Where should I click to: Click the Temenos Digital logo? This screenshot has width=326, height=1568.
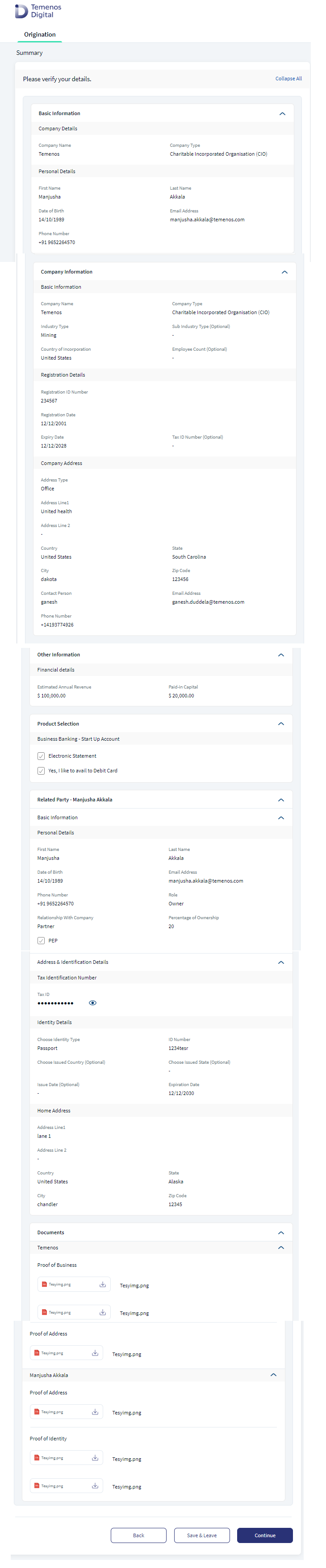click(38, 11)
